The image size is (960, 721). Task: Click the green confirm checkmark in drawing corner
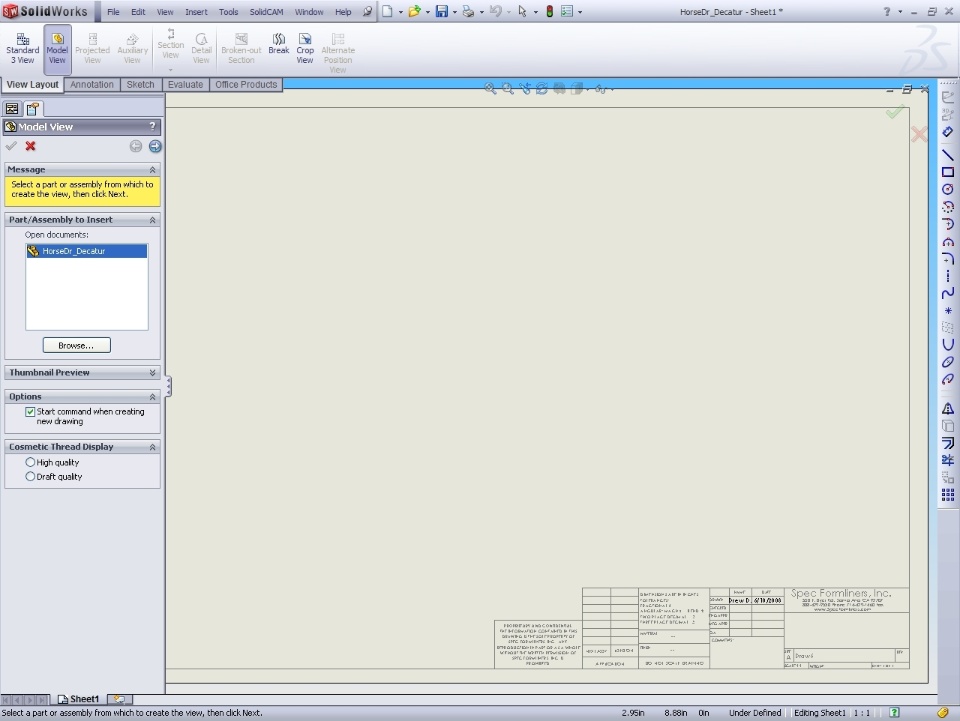click(x=894, y=112)
